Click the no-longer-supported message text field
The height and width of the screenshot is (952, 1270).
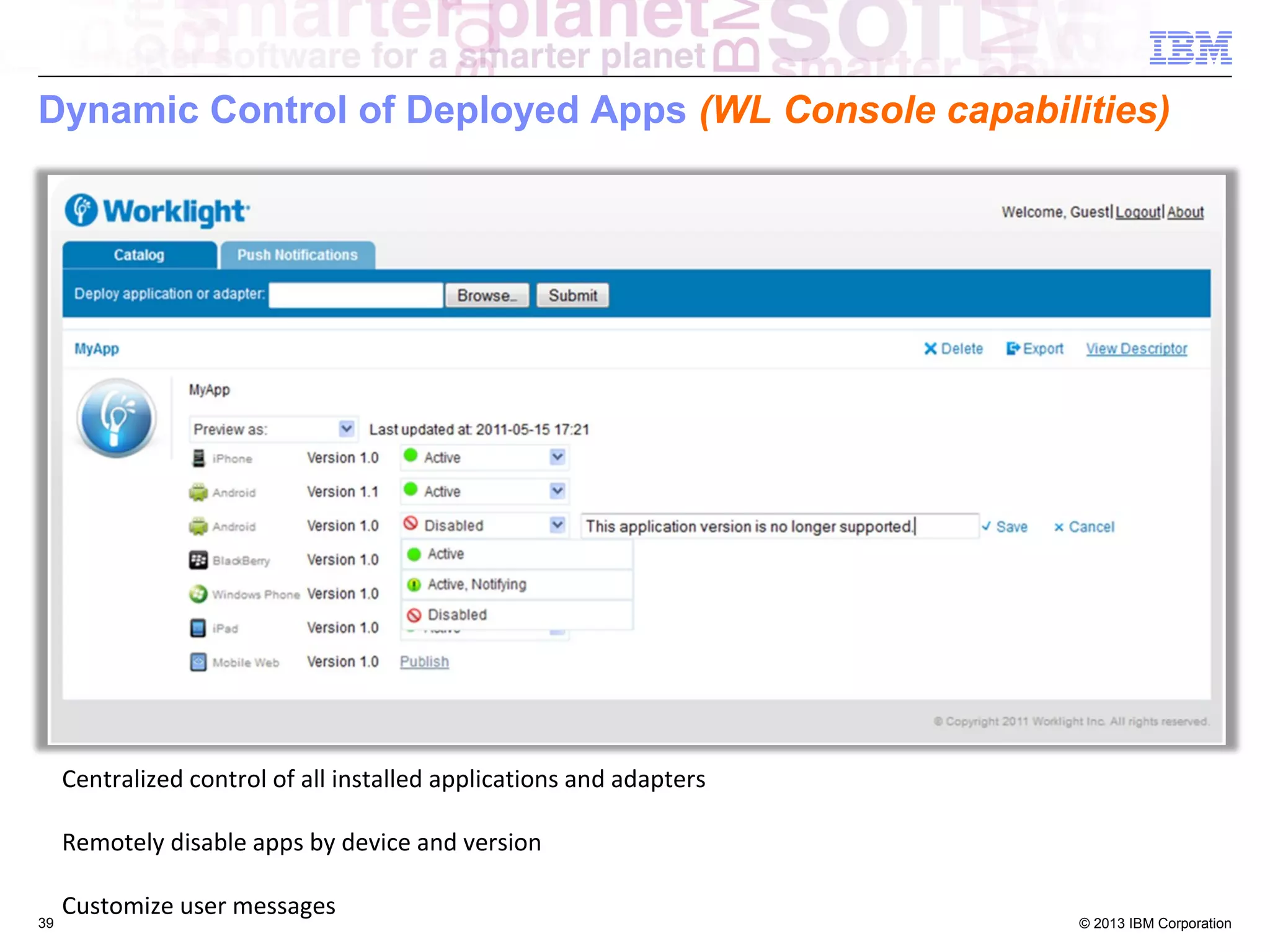[779, 526]
